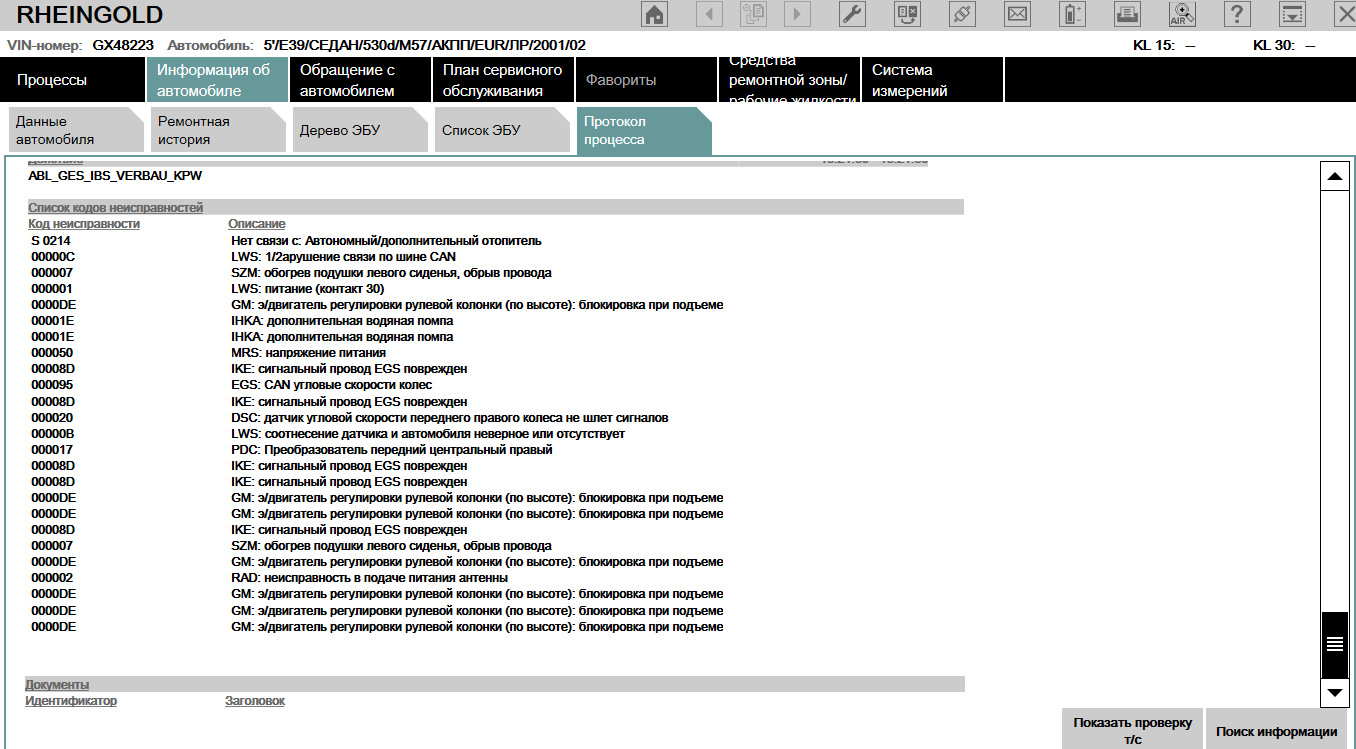This screenshot has height=749, width=1356.
Task: Switch to Система измерений tab
Action: 932,80
